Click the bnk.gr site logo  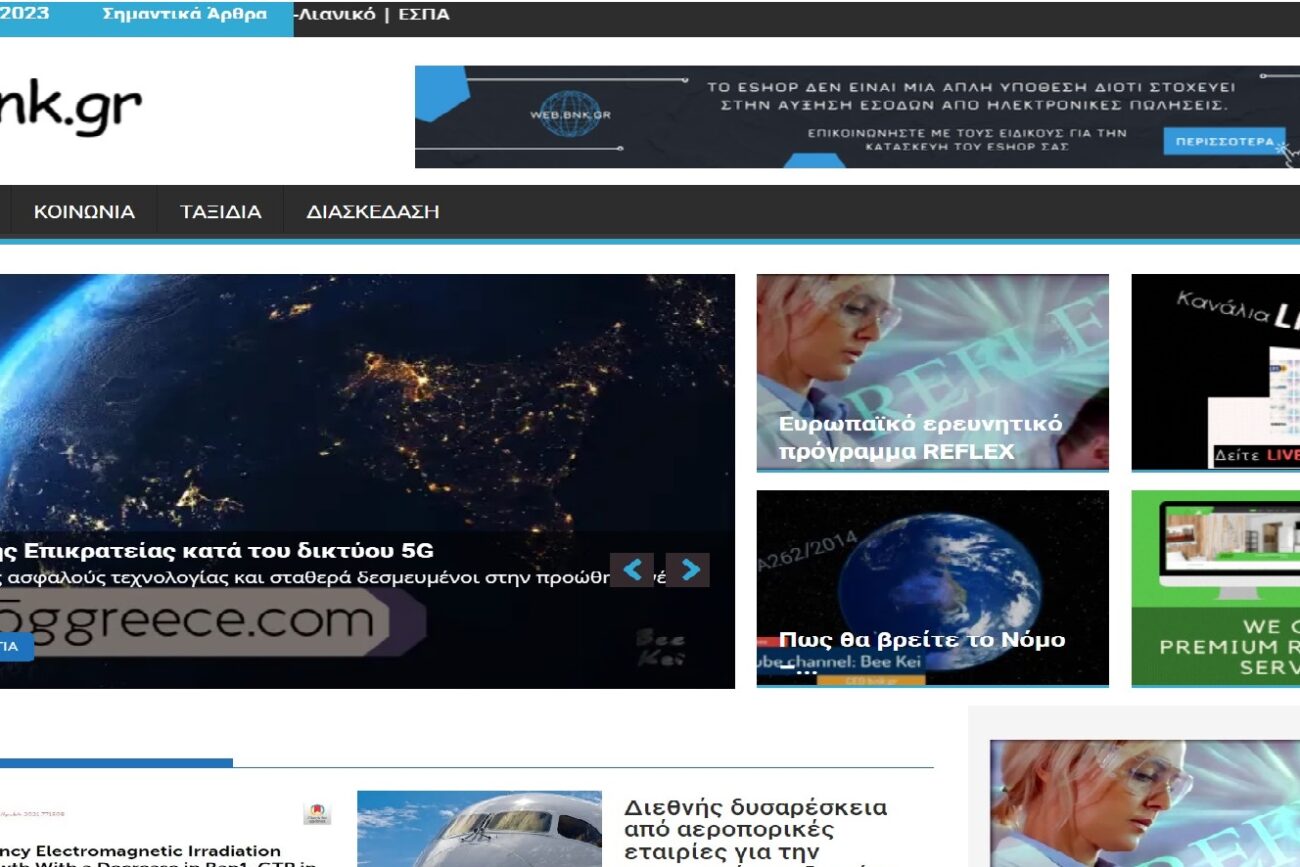[x=70, y=108]
